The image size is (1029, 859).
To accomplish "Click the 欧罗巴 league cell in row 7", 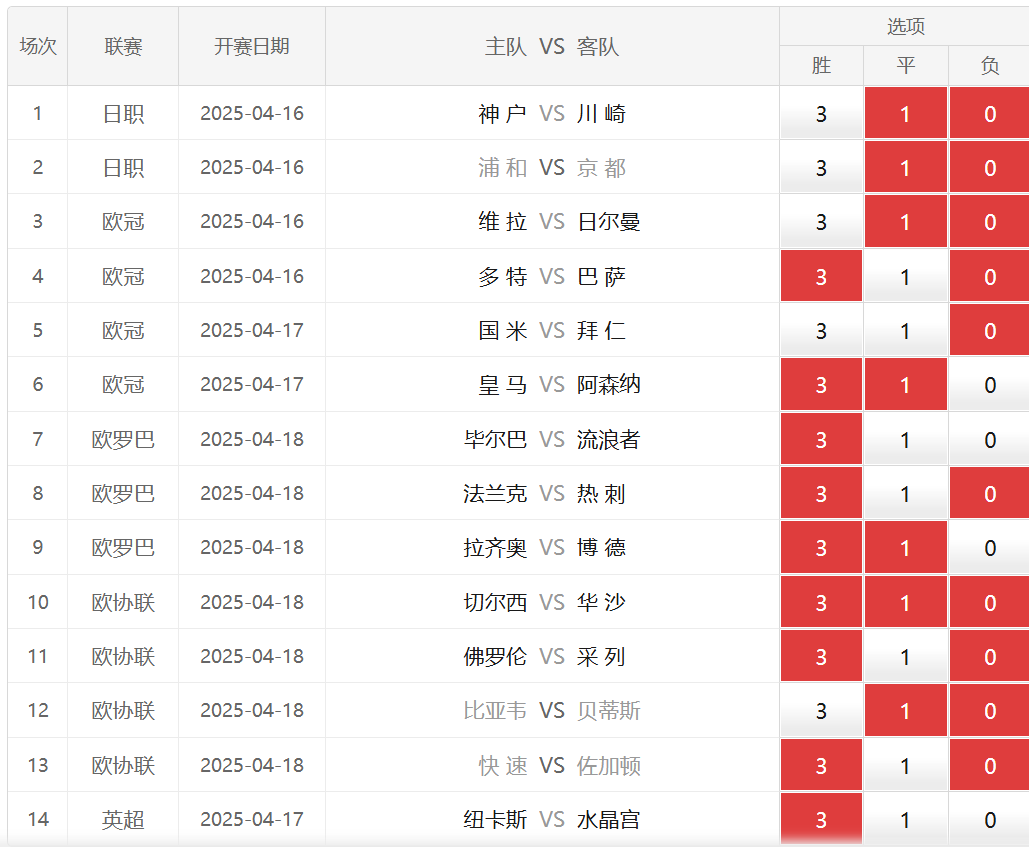I will tap(123, 439).
